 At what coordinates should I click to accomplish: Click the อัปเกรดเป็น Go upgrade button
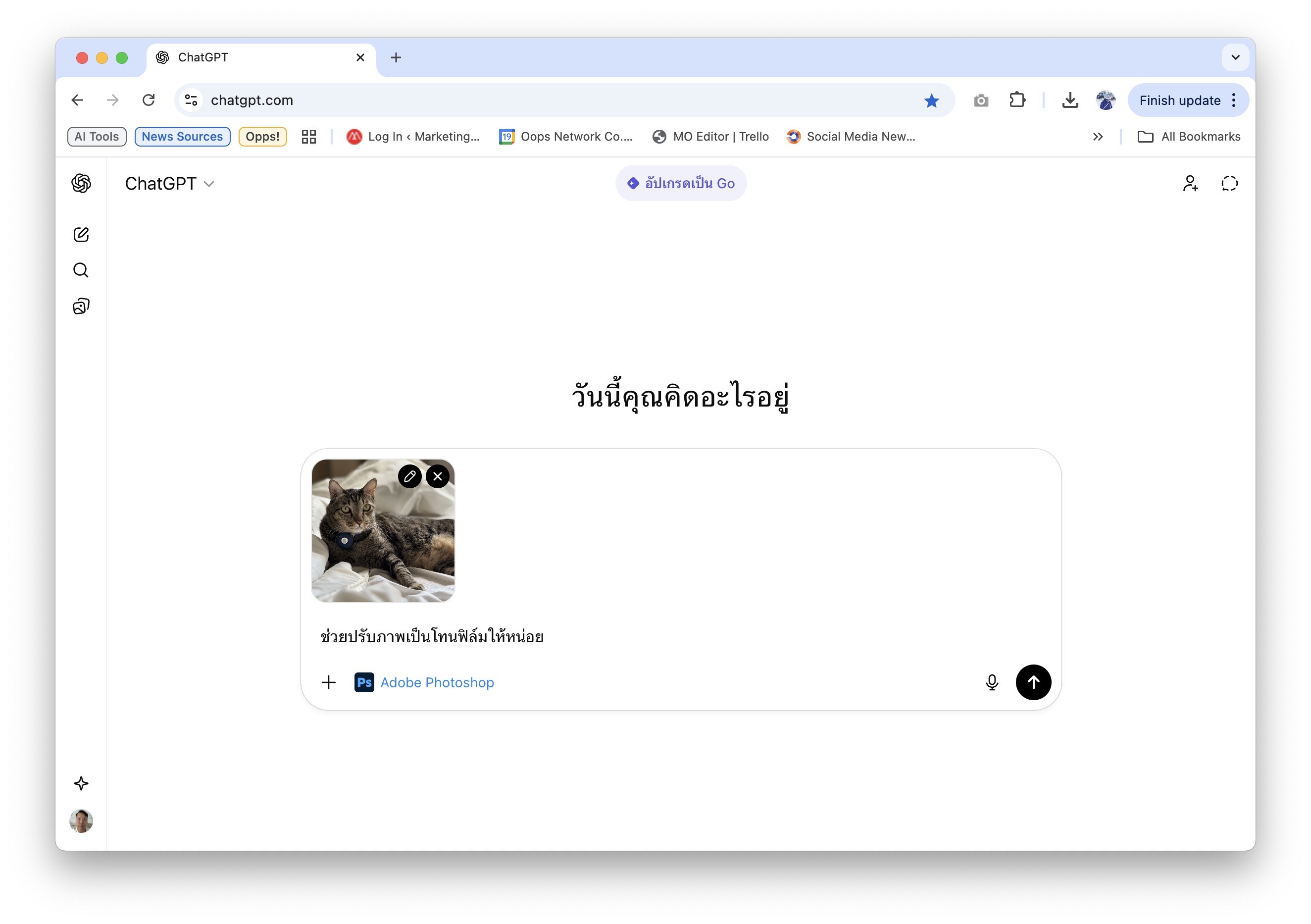(x=681, y=183)
